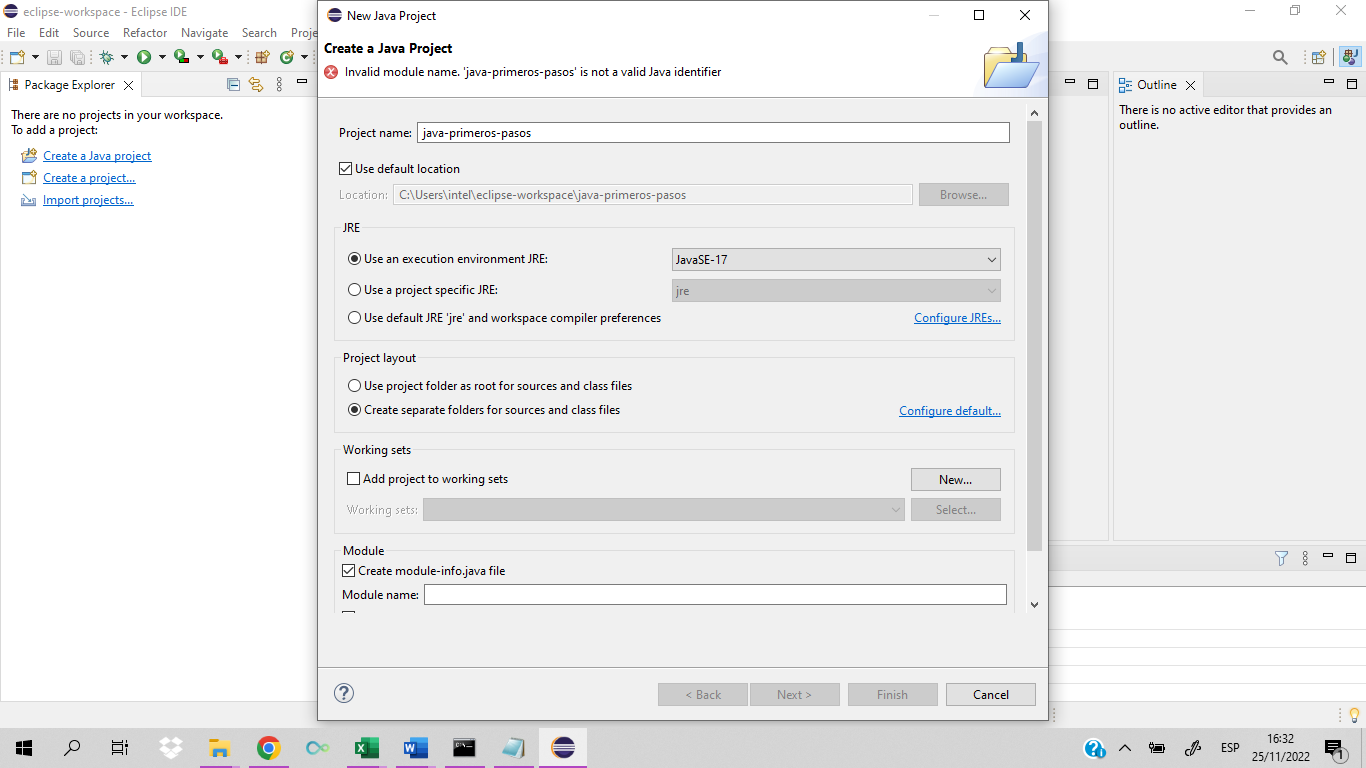This screenshot has height=768, width=1366.
Task: Toggle Link with Editor in Package Explorer
Action: point(256,85)
